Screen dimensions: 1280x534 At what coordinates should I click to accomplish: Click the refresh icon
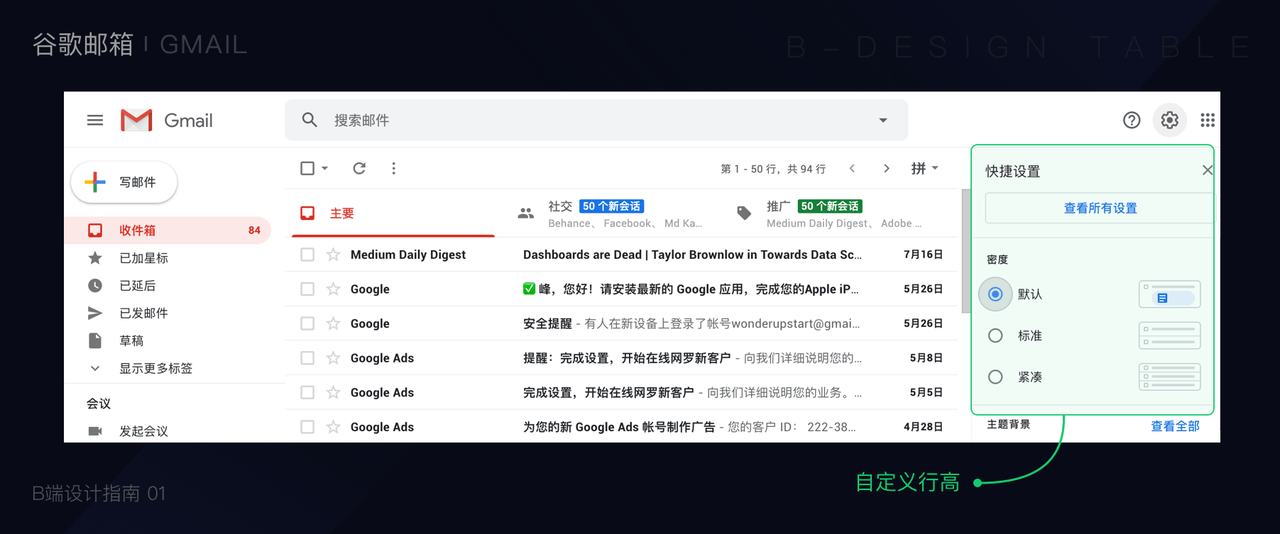pos(359,168)
